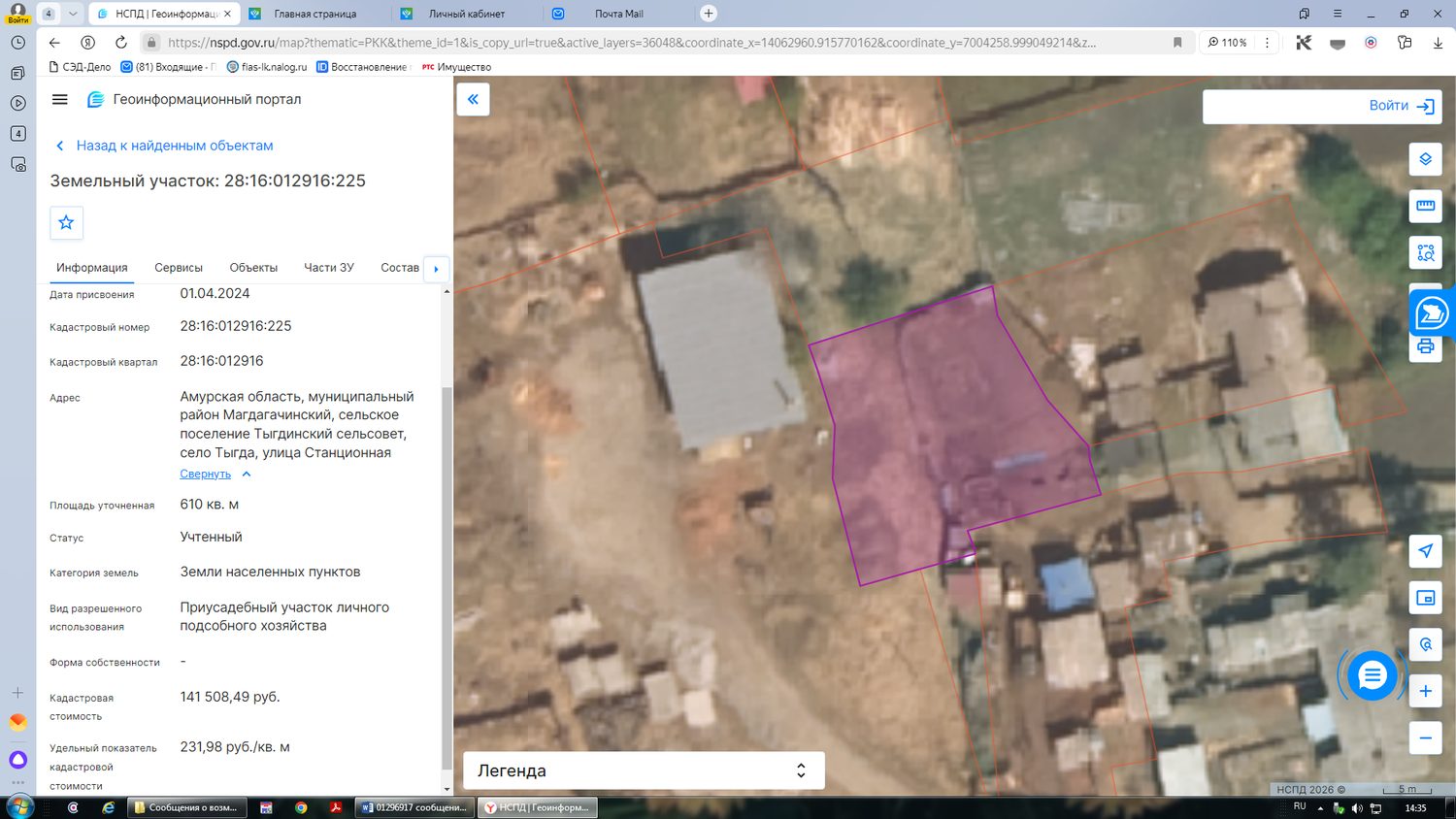Print the current map view
Screen dimensions: 1456x819
pos(1425,346)
